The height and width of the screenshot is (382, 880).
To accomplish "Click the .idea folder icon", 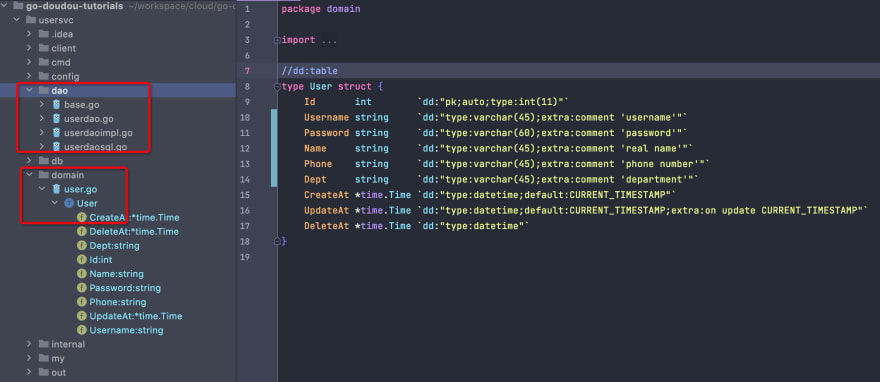I will pyautogui.click(x=43, y=34).
